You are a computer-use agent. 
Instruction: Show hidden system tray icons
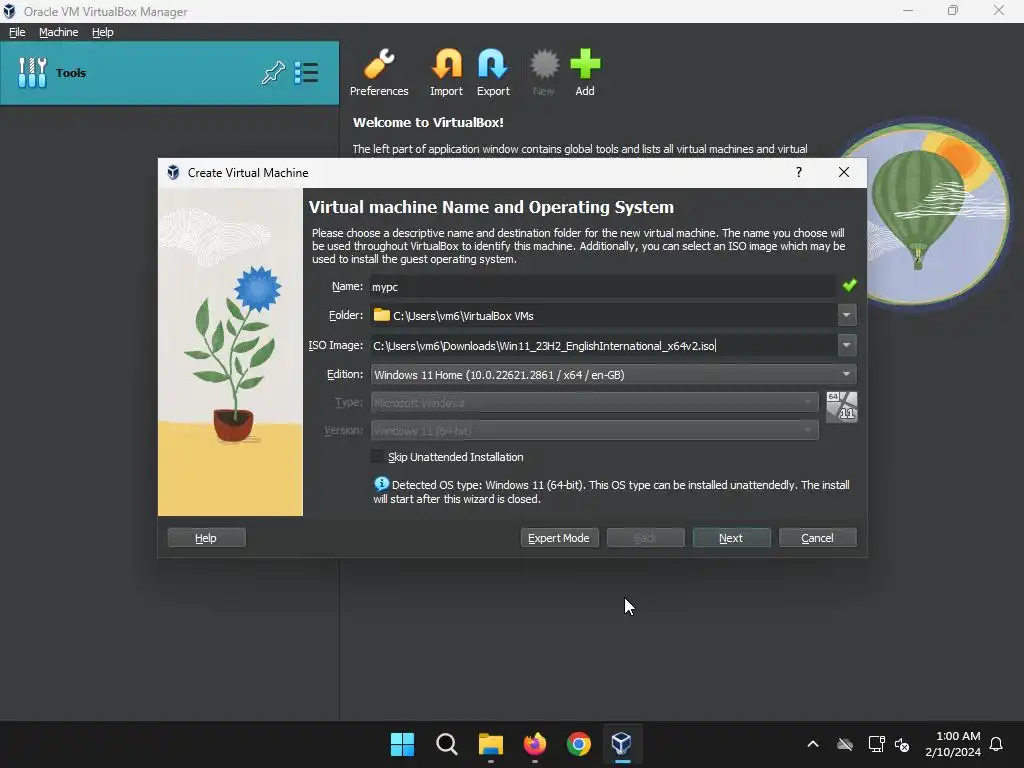pyautogui.click(x=813, y=744)
